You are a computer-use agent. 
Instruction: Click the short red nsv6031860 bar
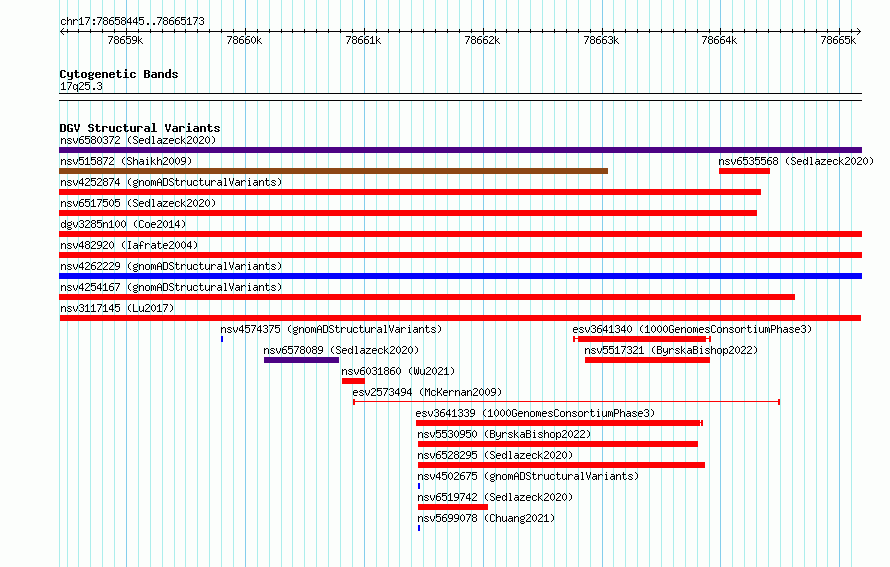coord(353,381)
